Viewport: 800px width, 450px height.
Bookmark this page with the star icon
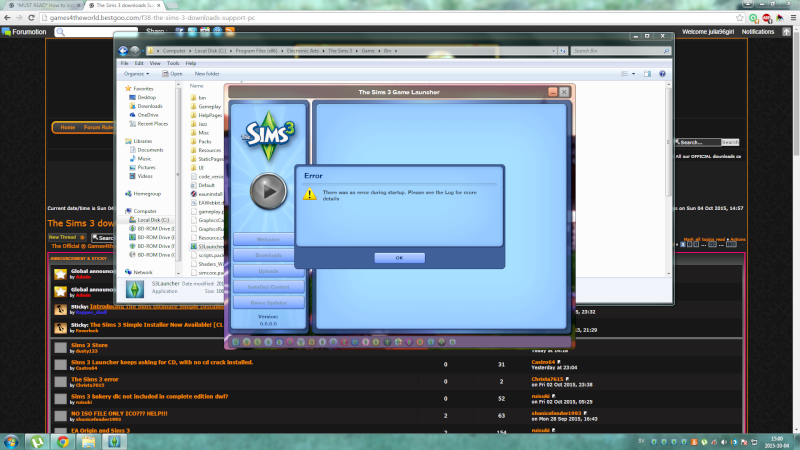tap(740, 18)
